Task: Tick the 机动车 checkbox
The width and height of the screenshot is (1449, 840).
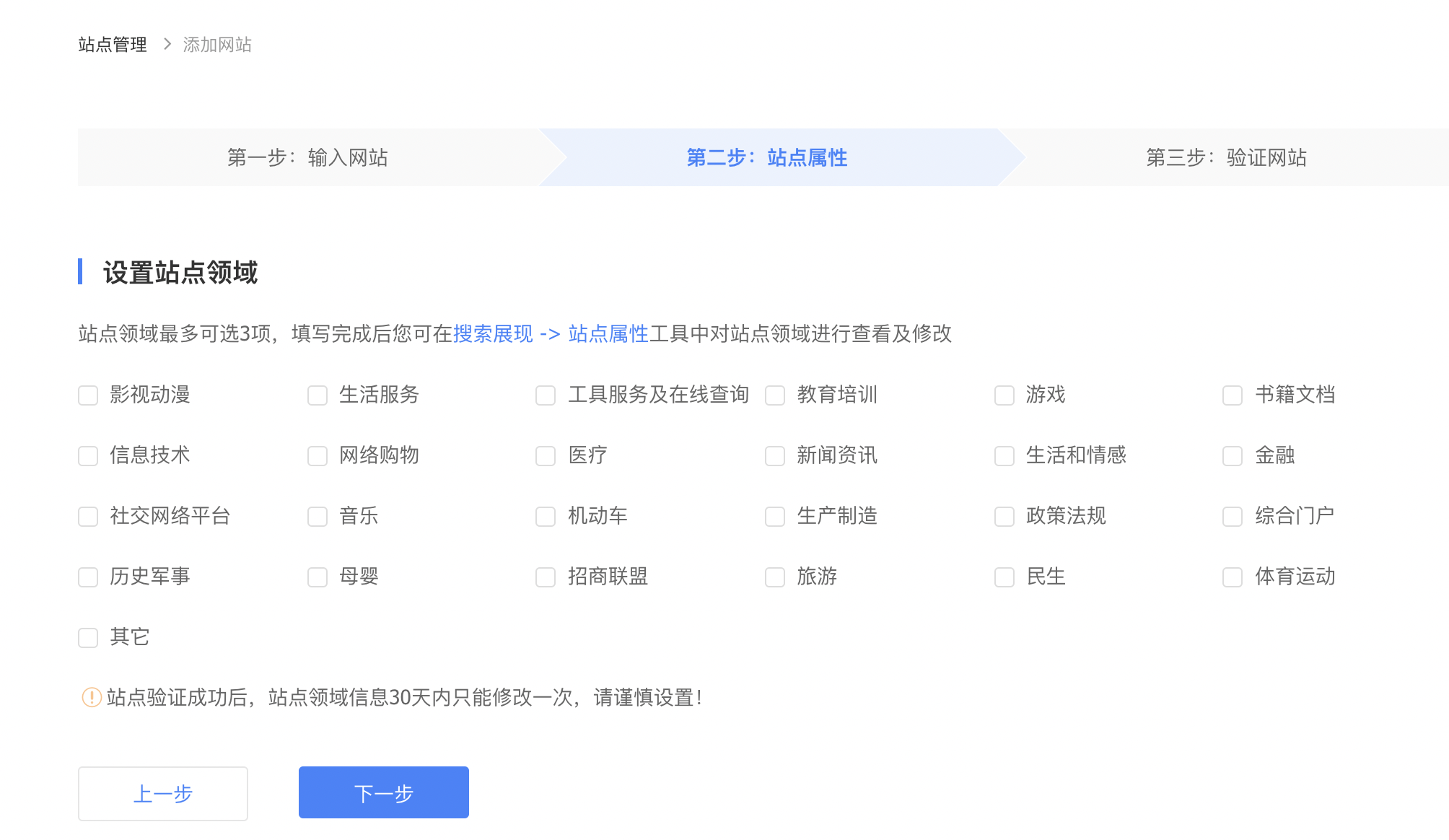Action: coord(546,517)
